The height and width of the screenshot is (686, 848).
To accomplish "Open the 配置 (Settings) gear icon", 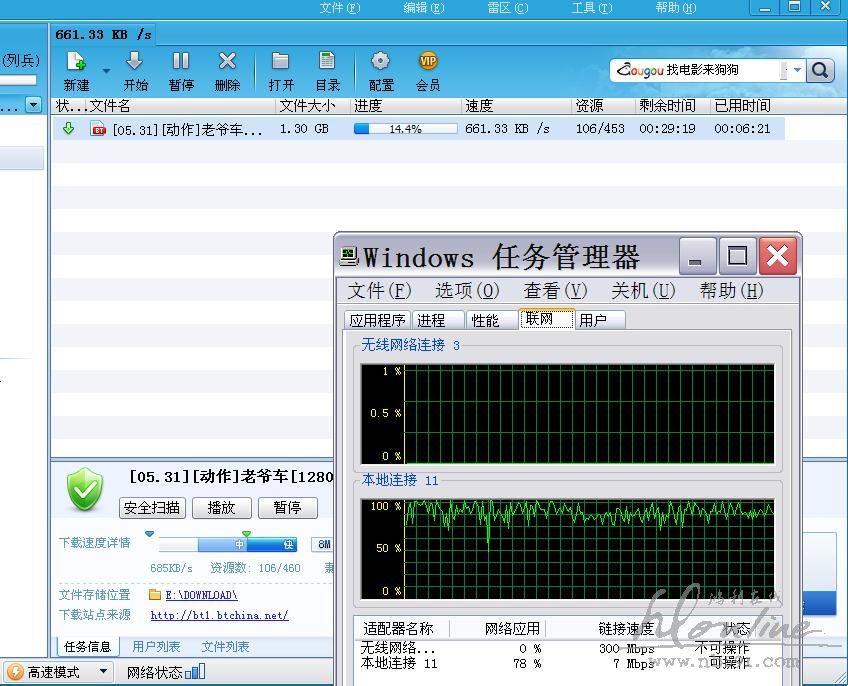I will point(381,63).
